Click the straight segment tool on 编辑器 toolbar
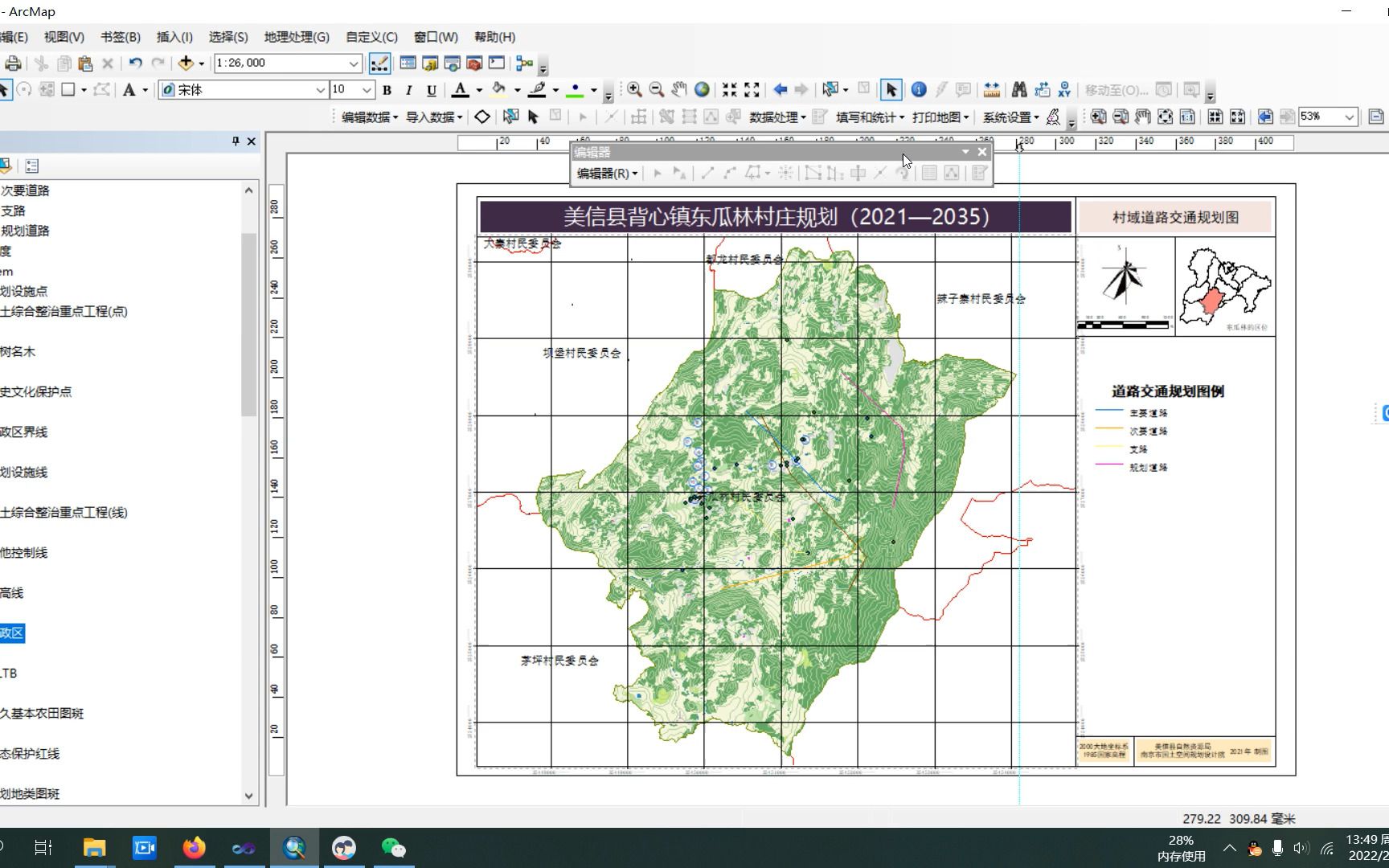The image size is (1389, 868). pyautogui.click(x=708, y=174)
